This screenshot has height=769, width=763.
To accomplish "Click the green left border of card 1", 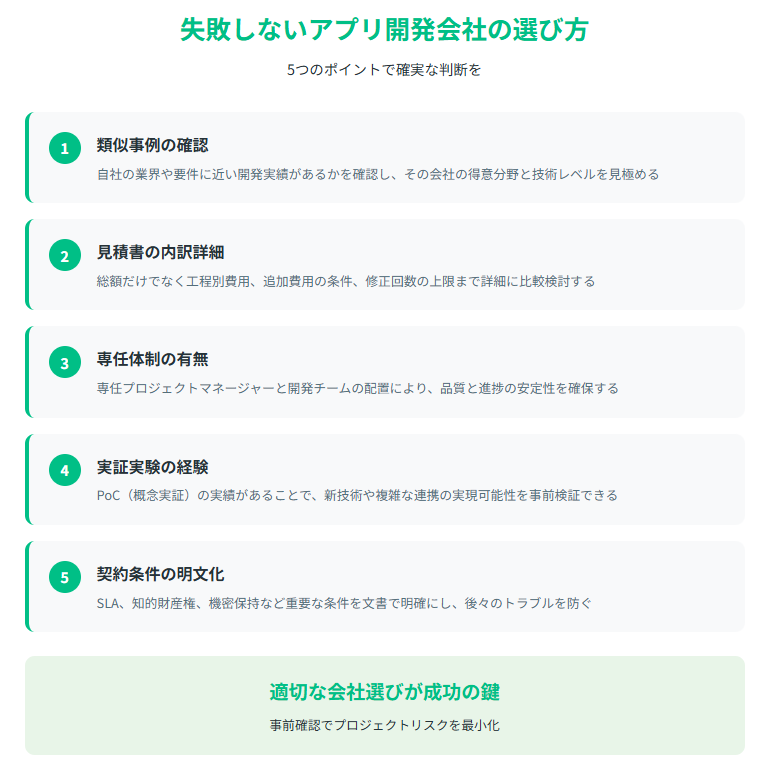I will tap(27, 157).
